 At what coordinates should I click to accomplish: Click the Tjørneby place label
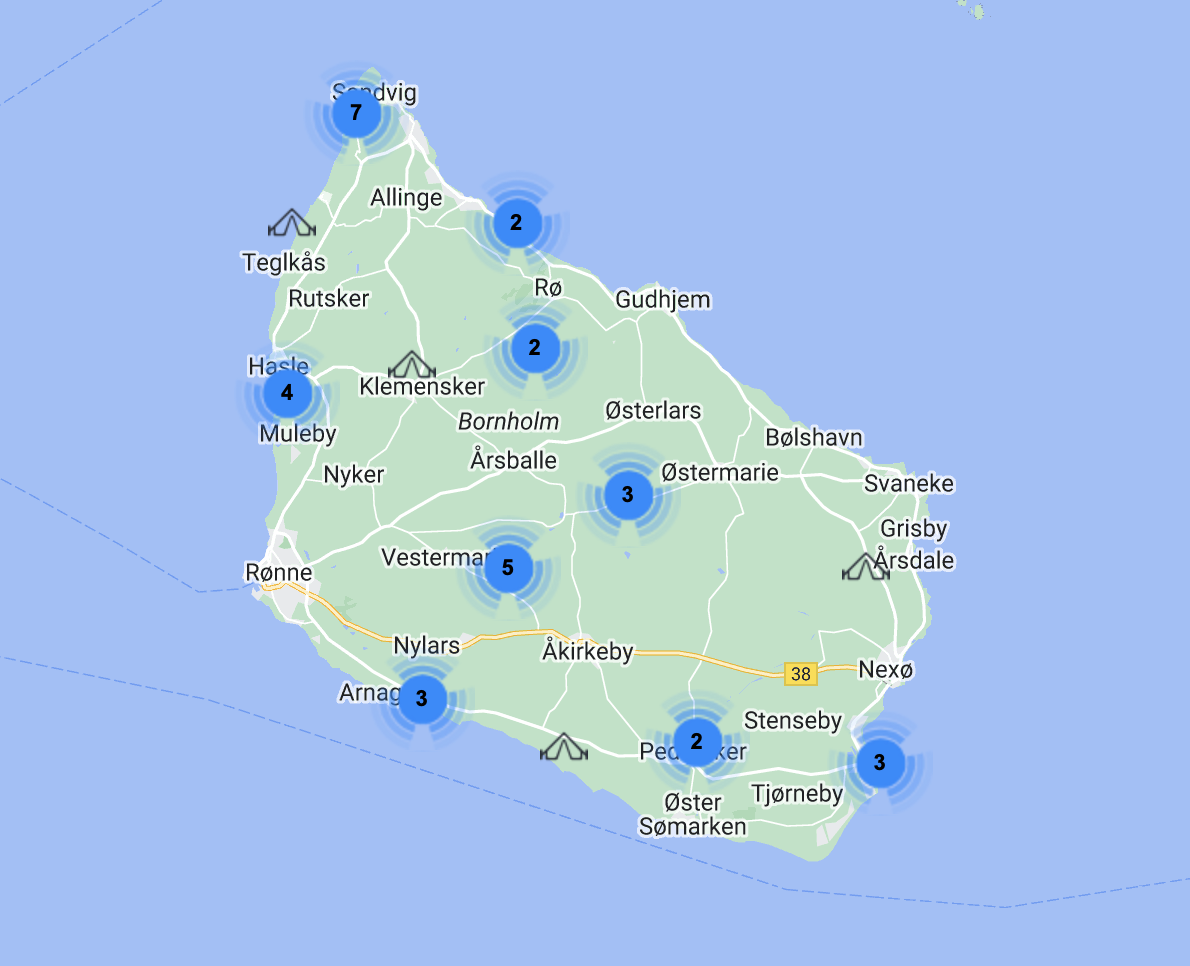click(x=797, y=794)
